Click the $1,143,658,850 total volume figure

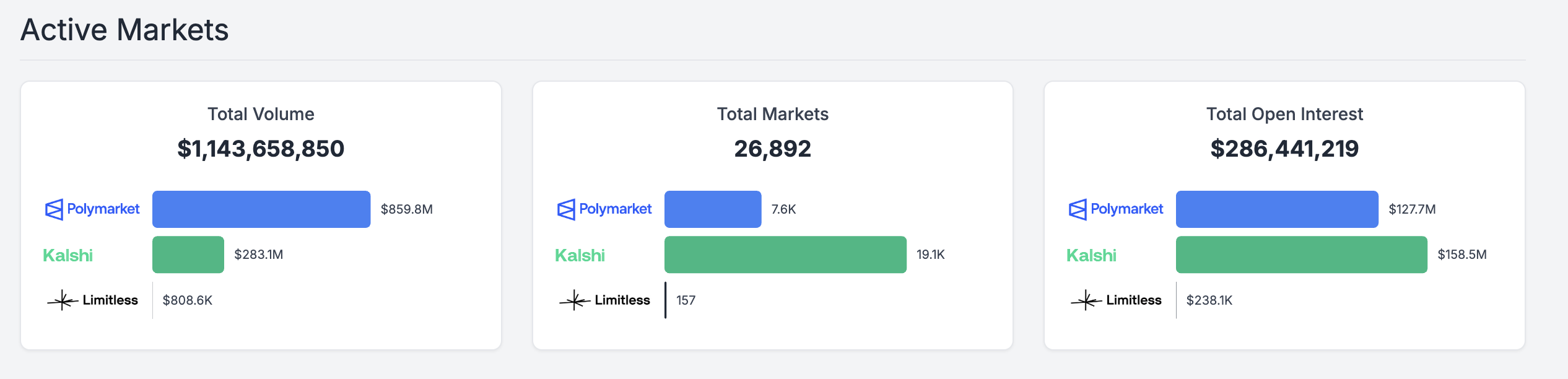coord(261,149)
